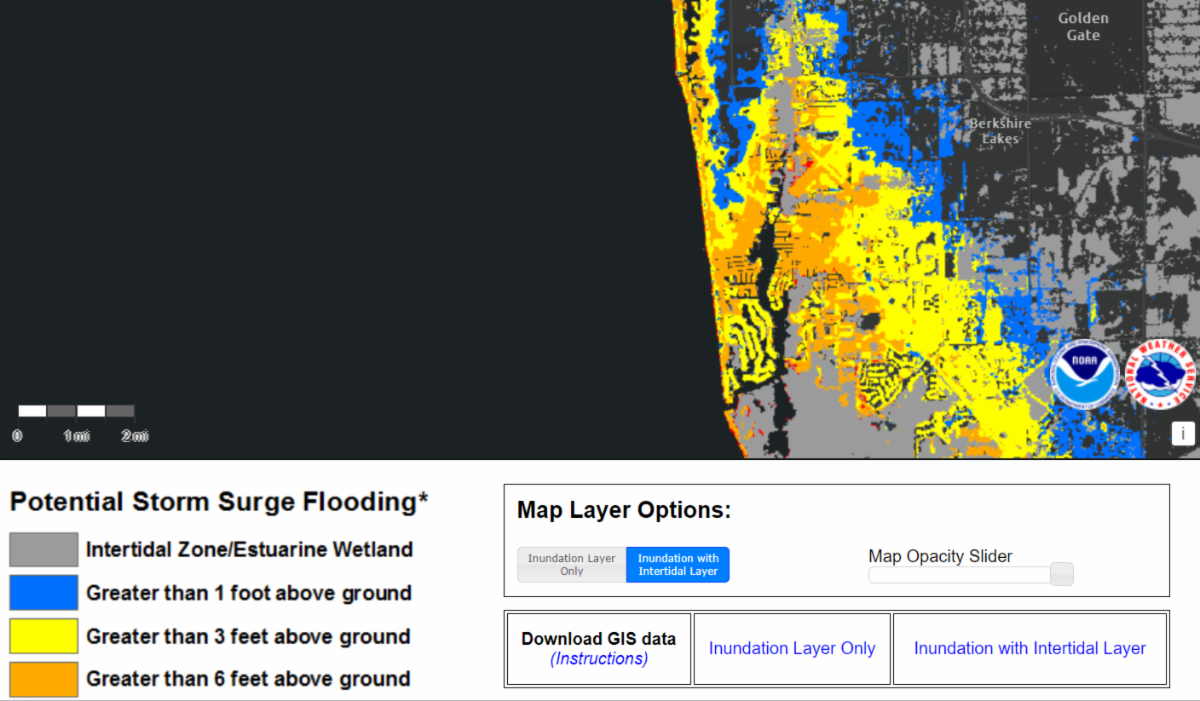This screenshot has height=701, width=1200.
Task: Click the map distance scale bar
Action: [76, 411]
